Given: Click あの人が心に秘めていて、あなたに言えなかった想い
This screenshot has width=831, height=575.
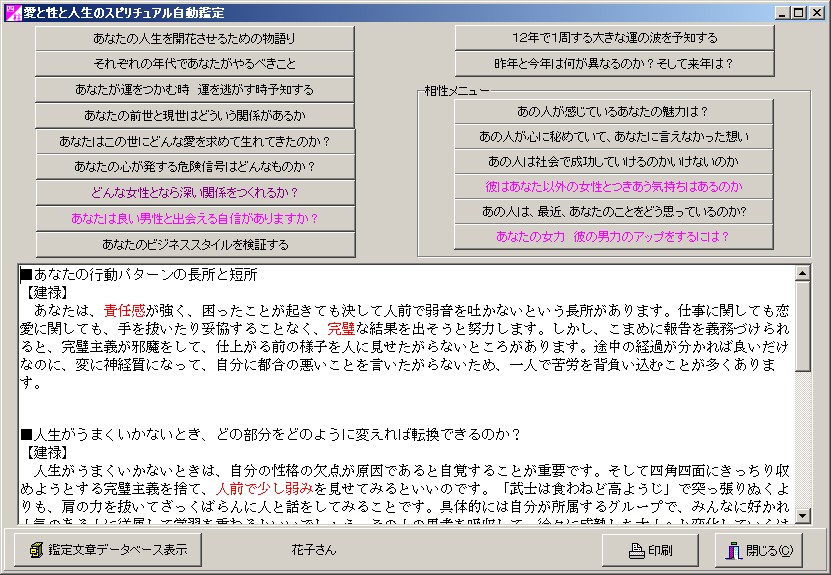Looking at the screenshot, I should [x=613, y=136].
